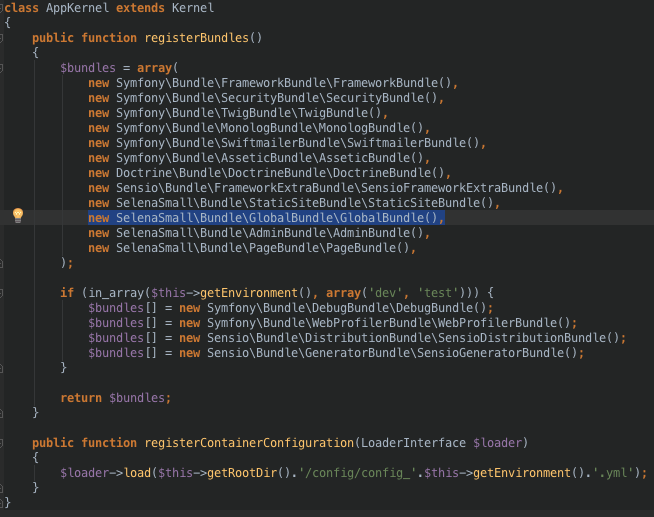
Task: Click the 'dev' string in the array
Action: click(385, 293)
